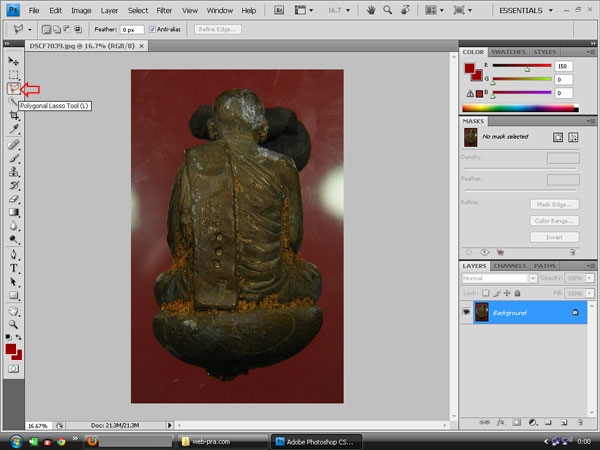Select the Gradient tool
Screen dimensions: 600x450
pos(13,212)
